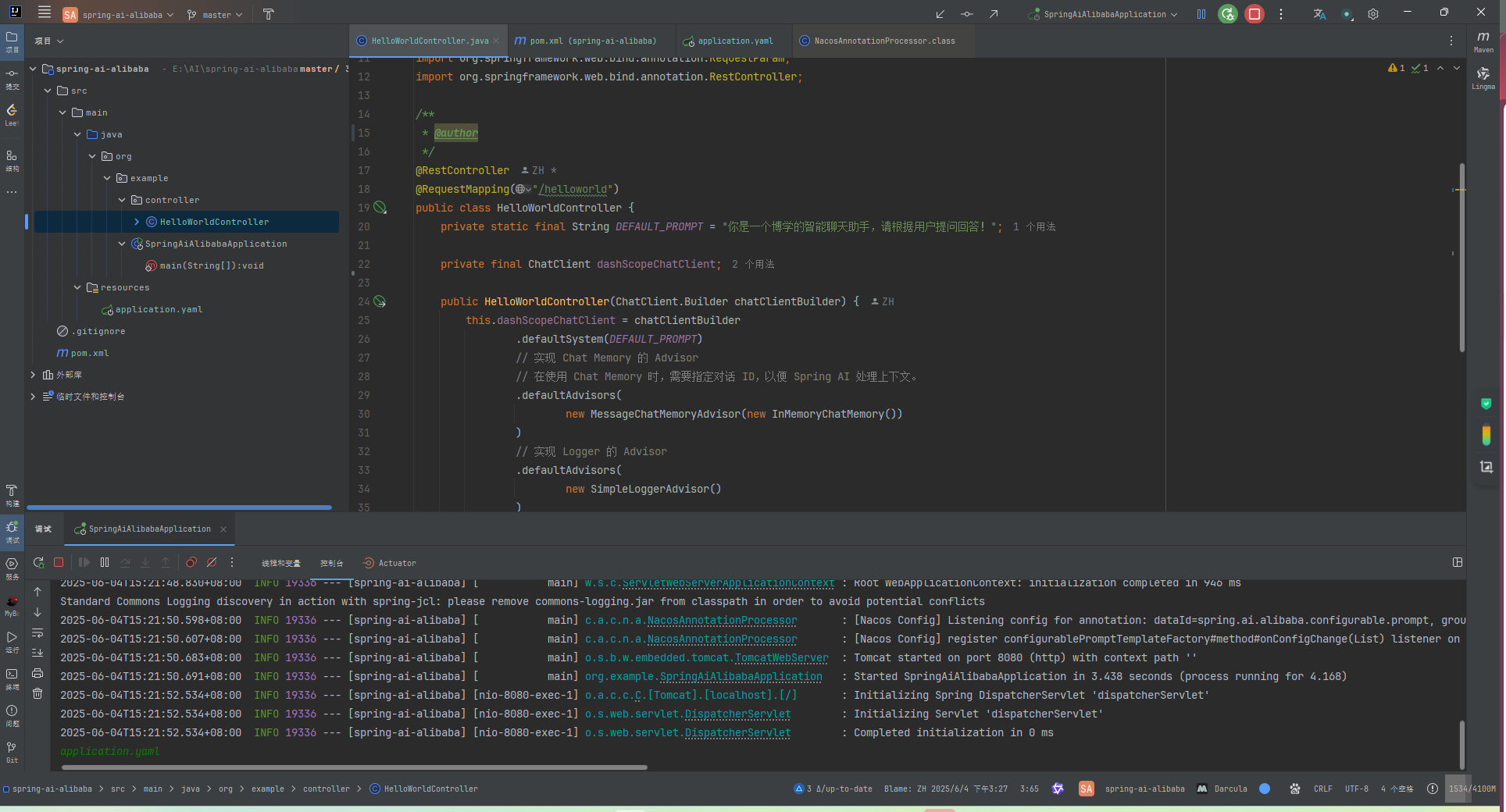The height and width of the screenshot is (812, 1506).
Task: Open the Run tool window
Action: coord(12,642)
